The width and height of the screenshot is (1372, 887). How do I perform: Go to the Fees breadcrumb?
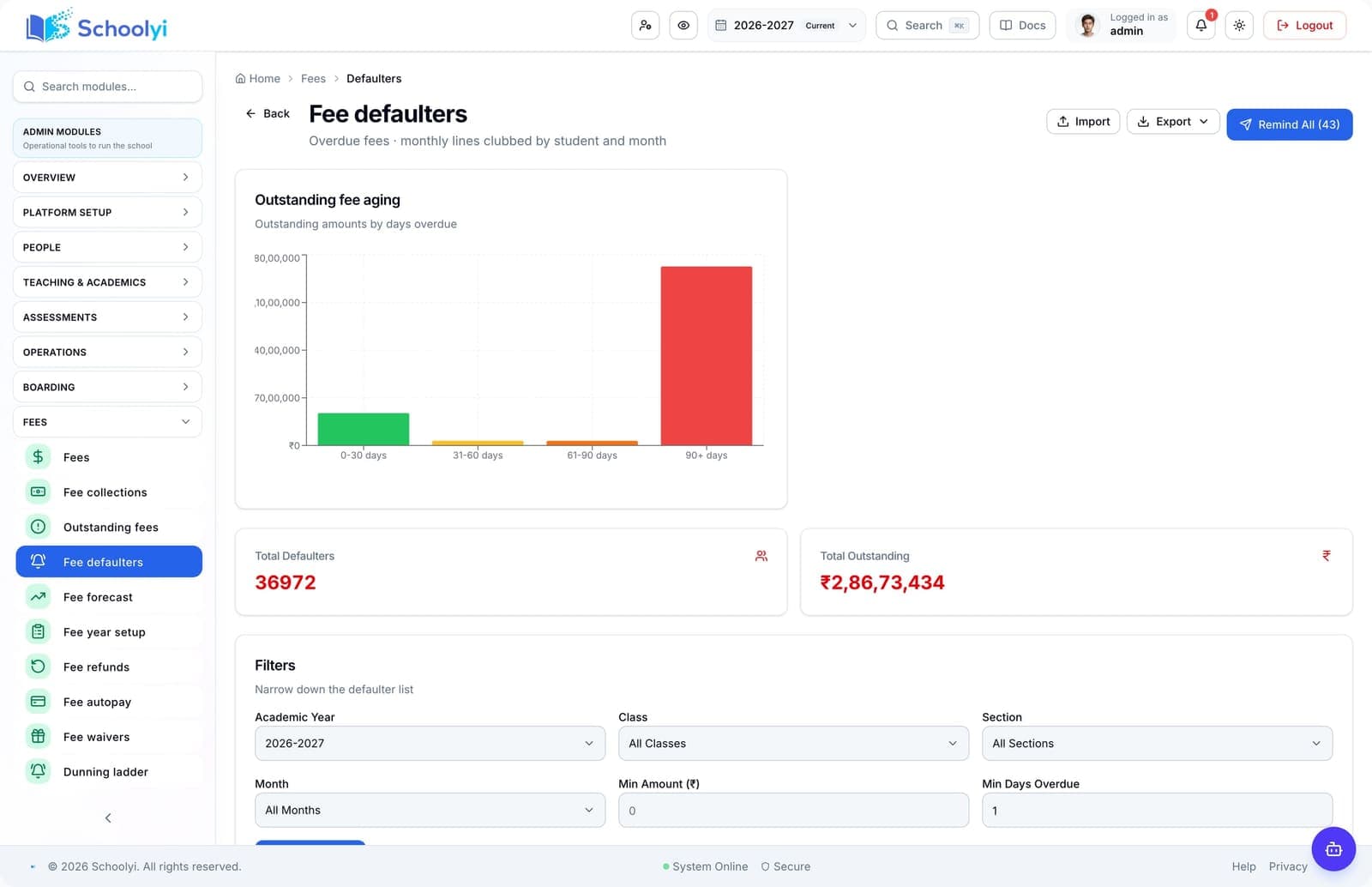pyautogui.click(x=313, y=78)
